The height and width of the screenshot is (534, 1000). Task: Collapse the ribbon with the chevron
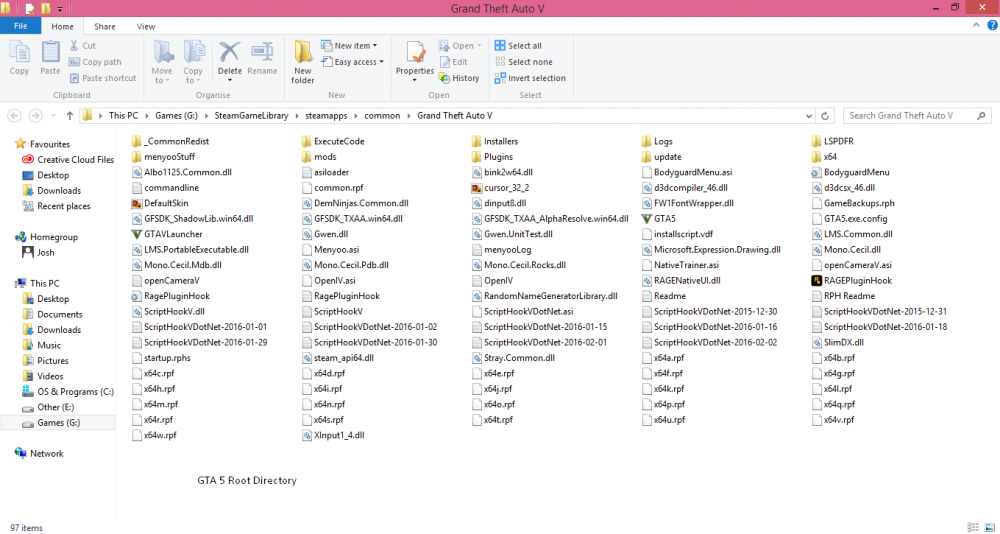[x=976, y=26]
